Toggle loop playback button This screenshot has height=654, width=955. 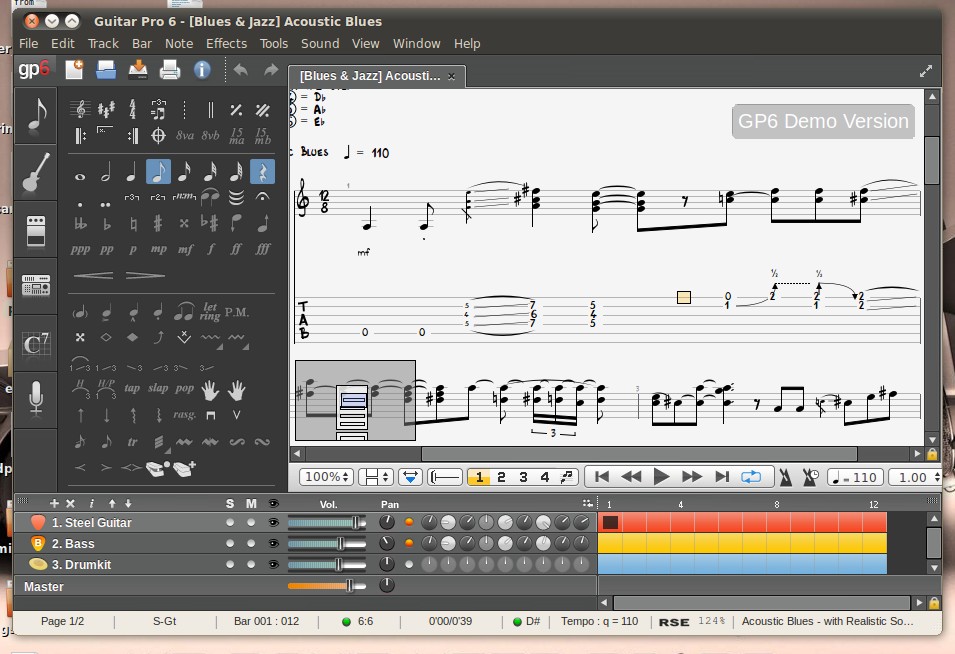click(x=751, y=477)
